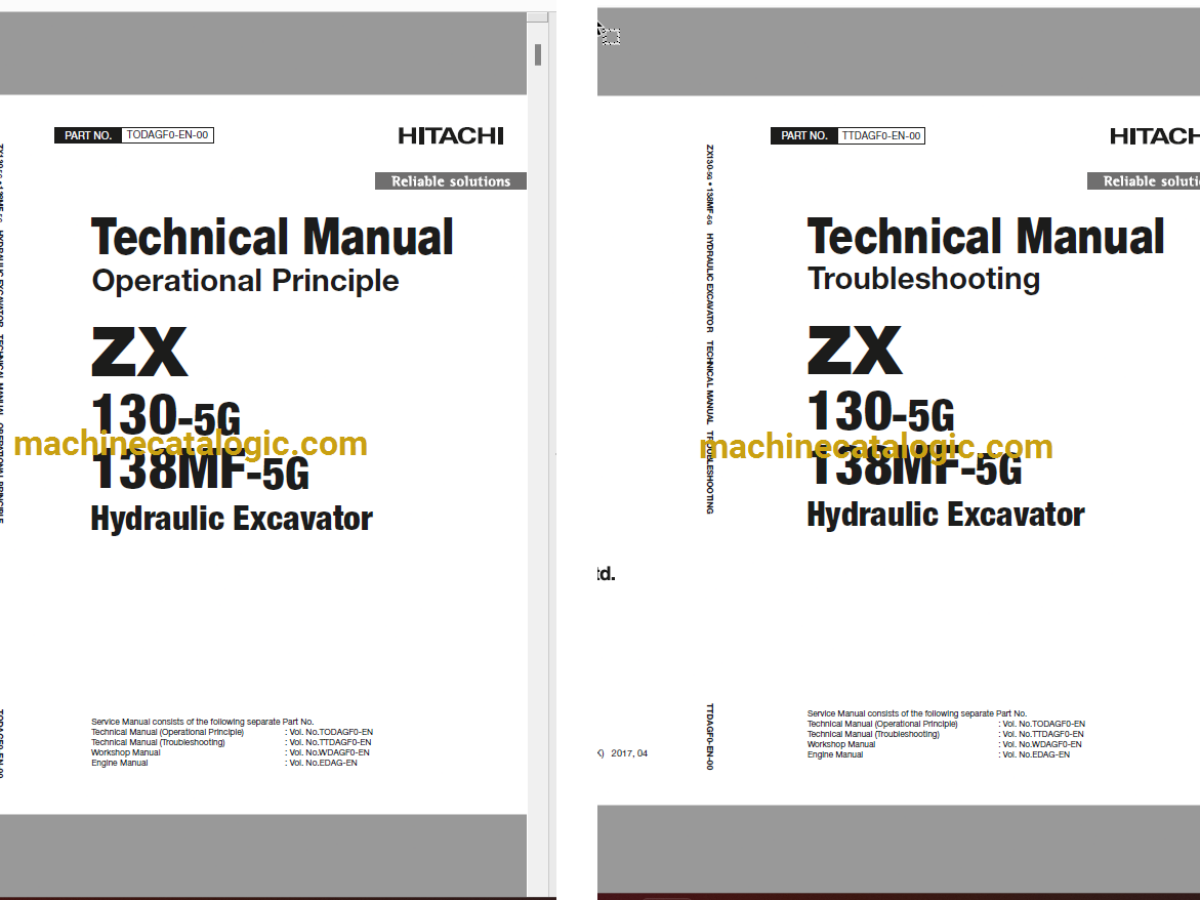The height and width of the screenshot is (900, 1200).
Task: Click Vol. No.TODAGF0-EN value on right page
Action: pyautogui.click(x=1042, y=724)
